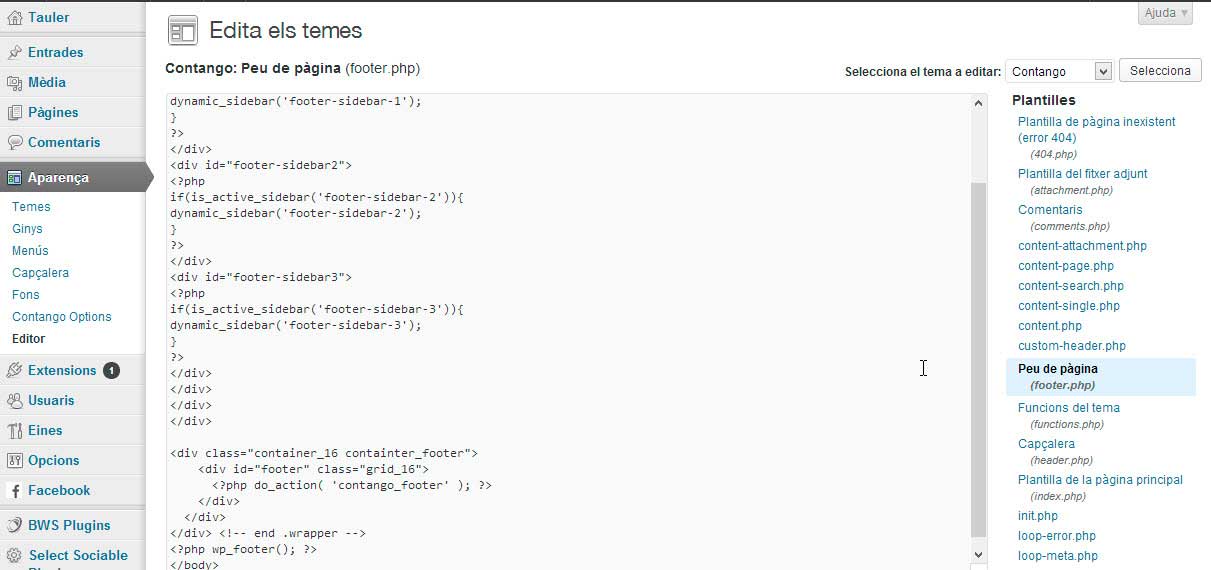1211x570 pixels.
Task: Click the code editor scrollbar down arrow
Action: [x=978, y=553]
